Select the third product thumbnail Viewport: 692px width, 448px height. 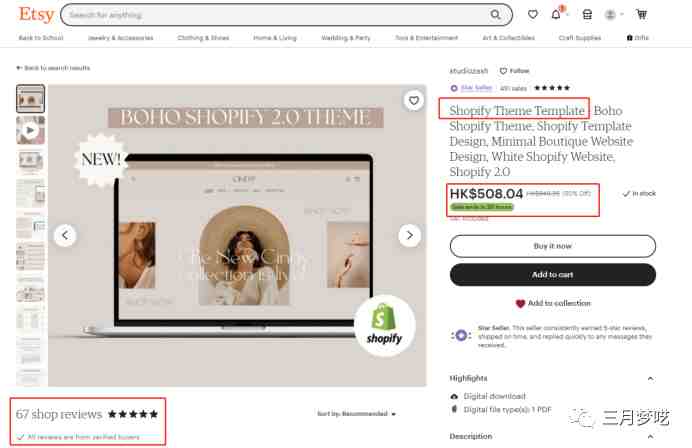[x=30, y=162]
